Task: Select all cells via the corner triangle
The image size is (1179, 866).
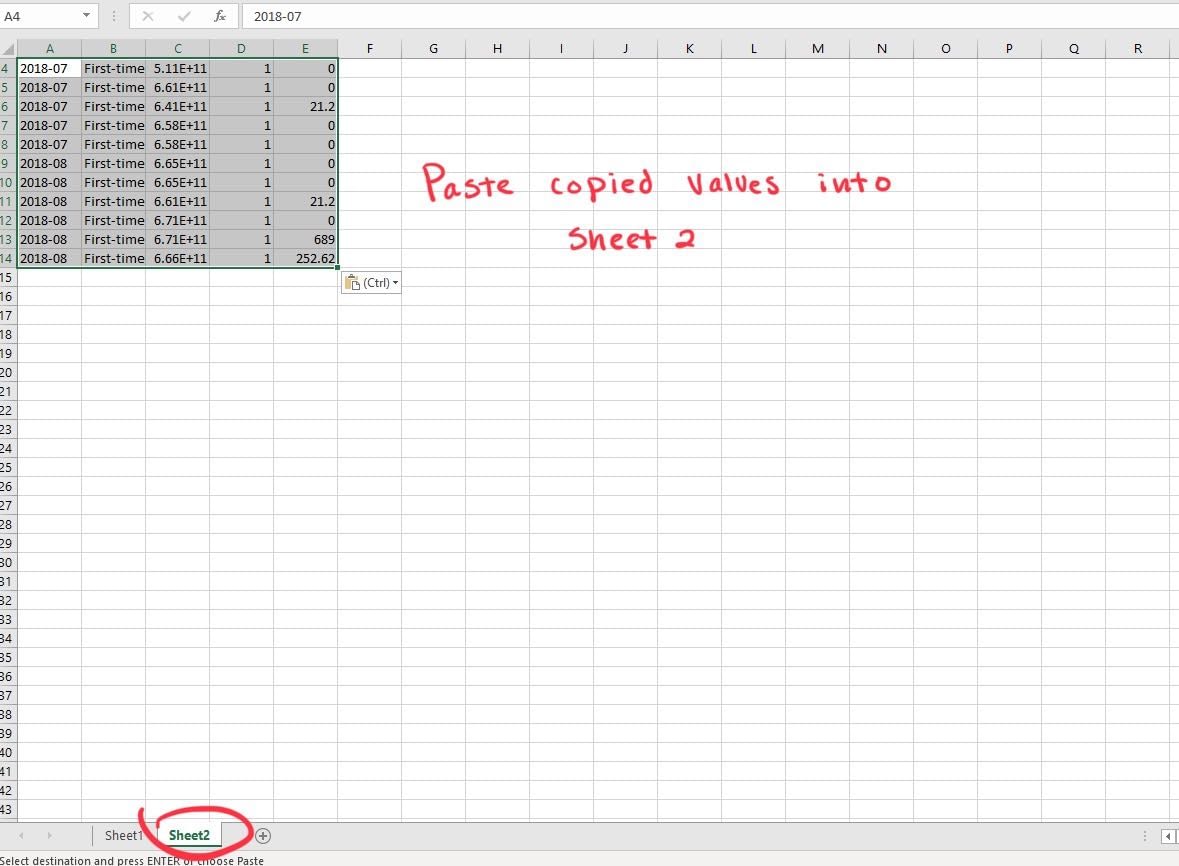Action: point(7,48)
